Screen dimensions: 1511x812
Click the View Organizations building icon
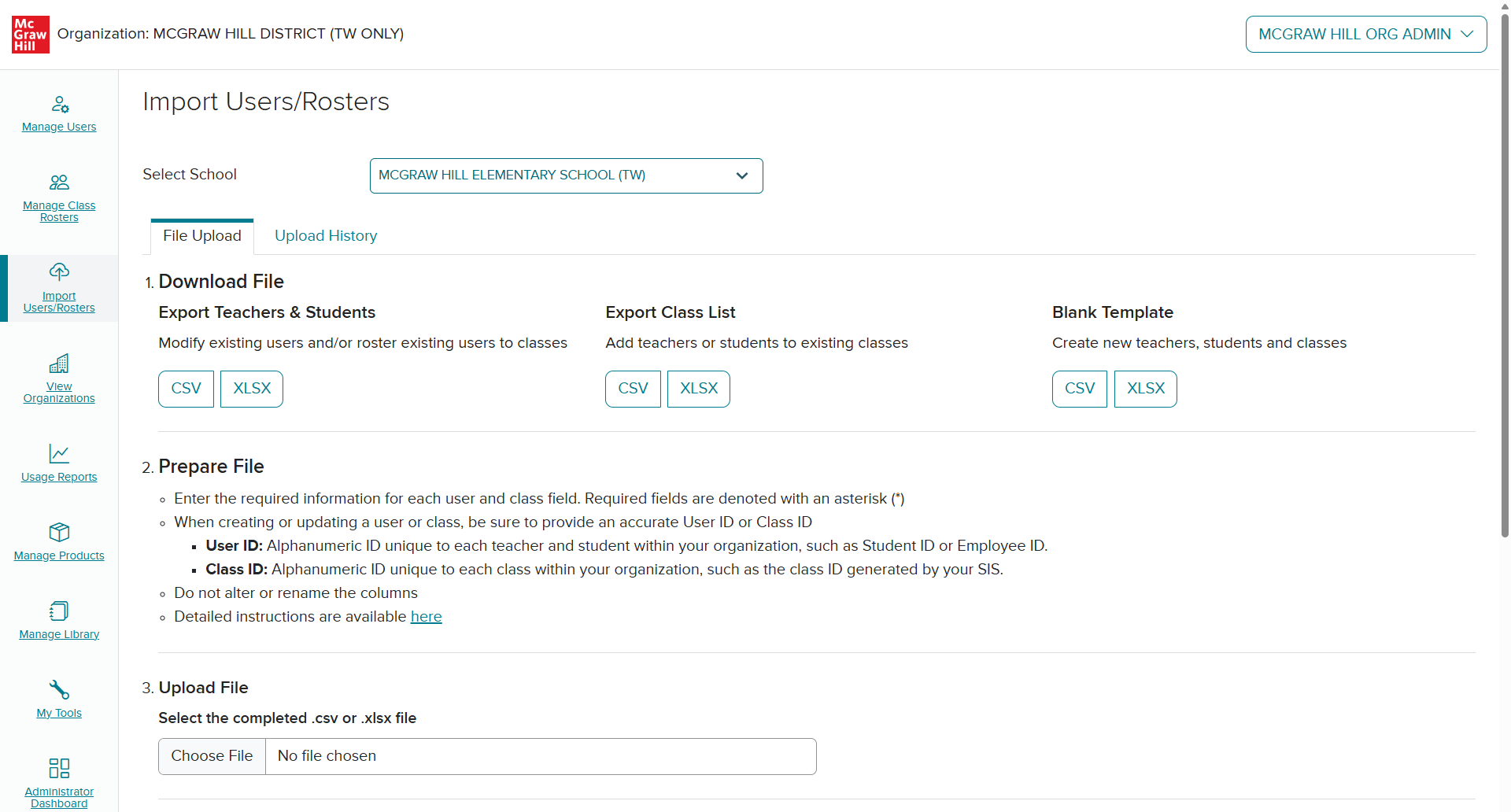point(59,363)
